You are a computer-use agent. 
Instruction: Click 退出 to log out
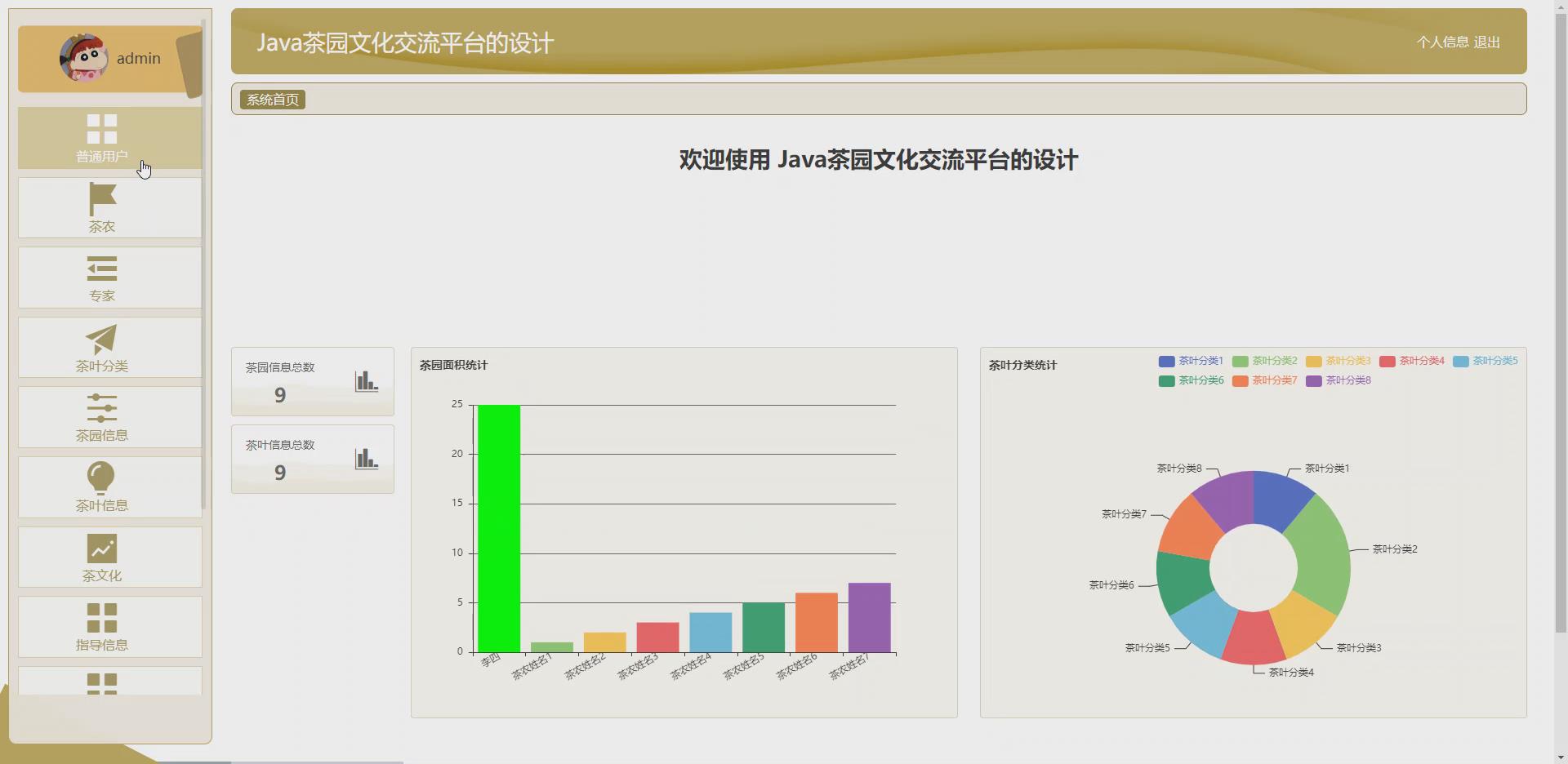[1488, 42]
